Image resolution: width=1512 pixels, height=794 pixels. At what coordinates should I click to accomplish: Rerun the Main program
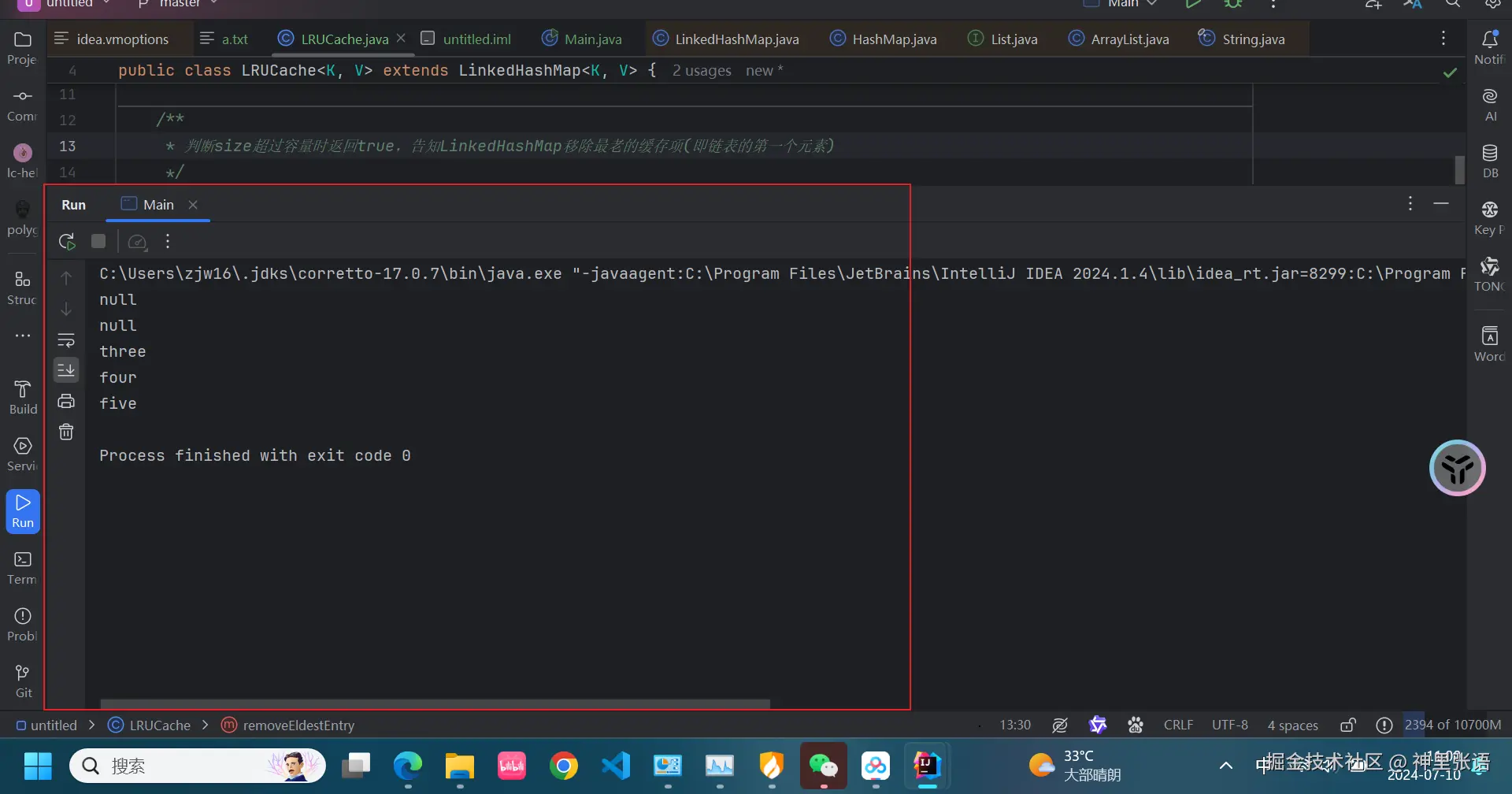click(67, 242)
